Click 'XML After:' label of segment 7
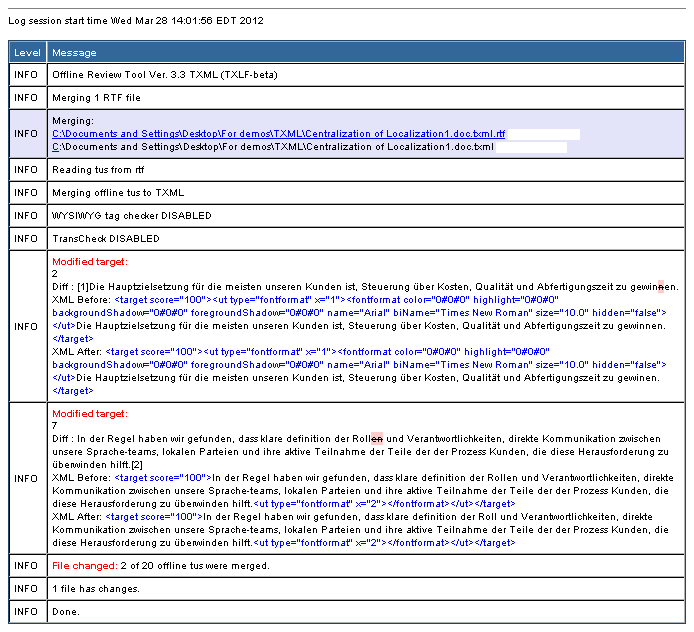Viewport: 694px width, 632px height. point(77,516)
